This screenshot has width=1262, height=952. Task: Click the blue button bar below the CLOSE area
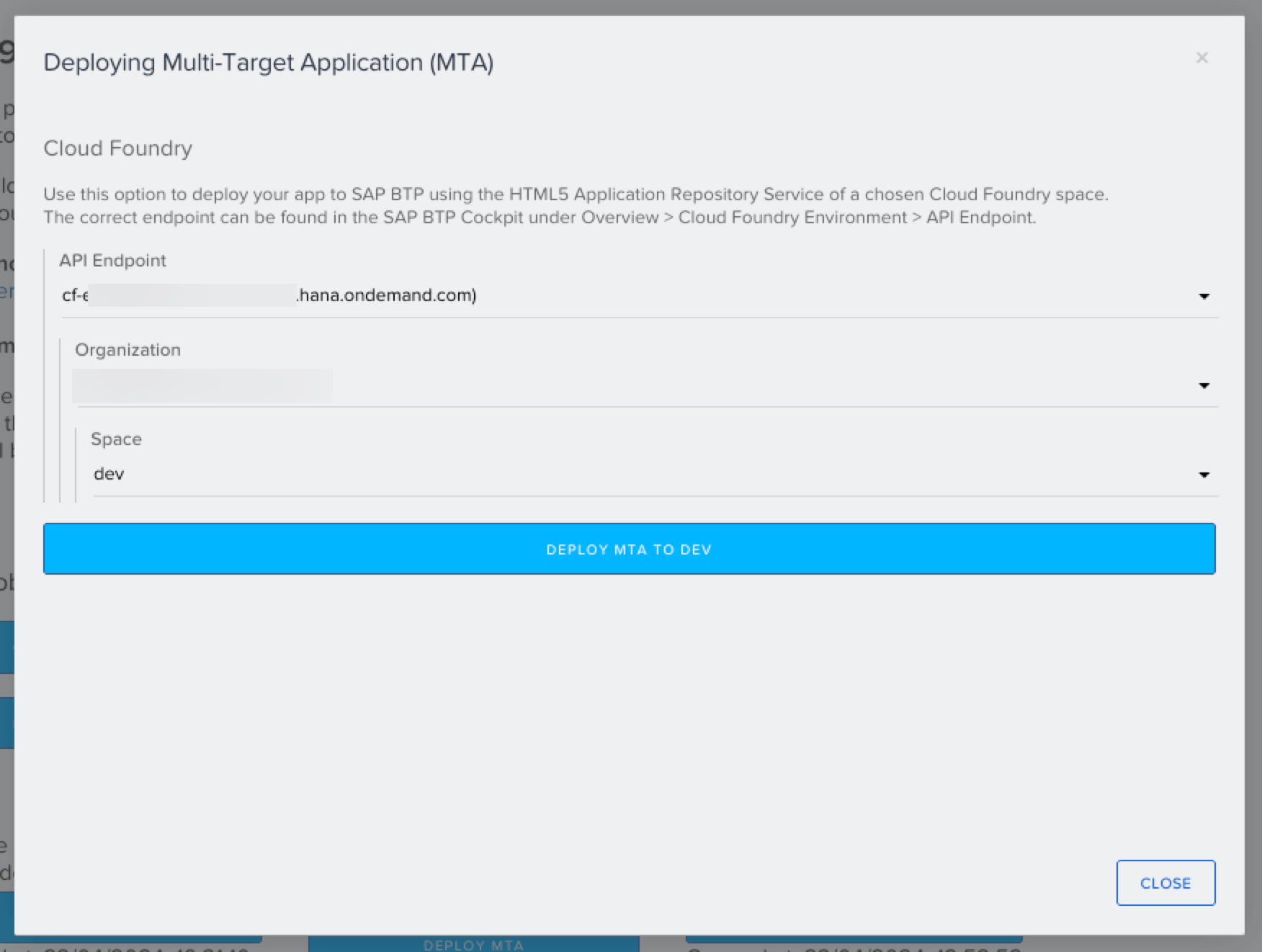click(x=854, y=939)
